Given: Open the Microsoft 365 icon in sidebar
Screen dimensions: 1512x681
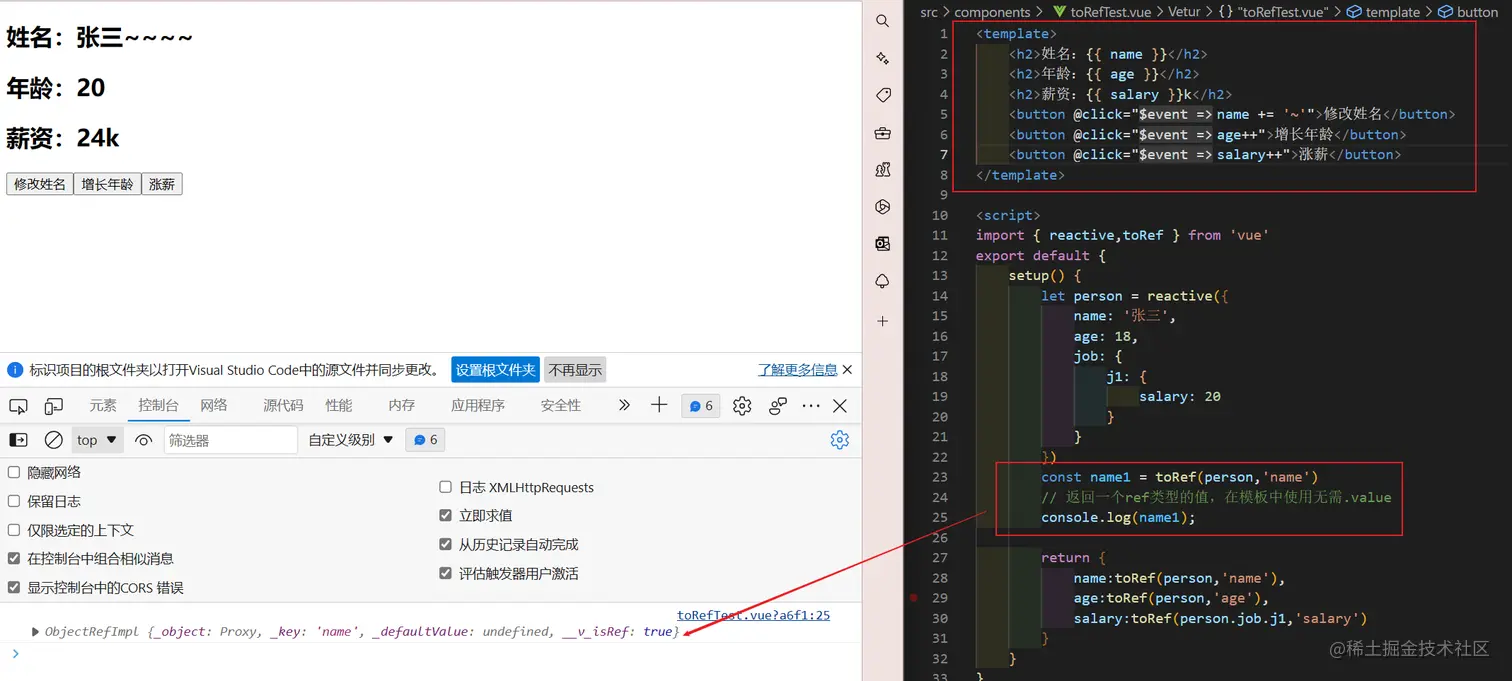Looking at the screenshot, I should (x=882, y=207).
